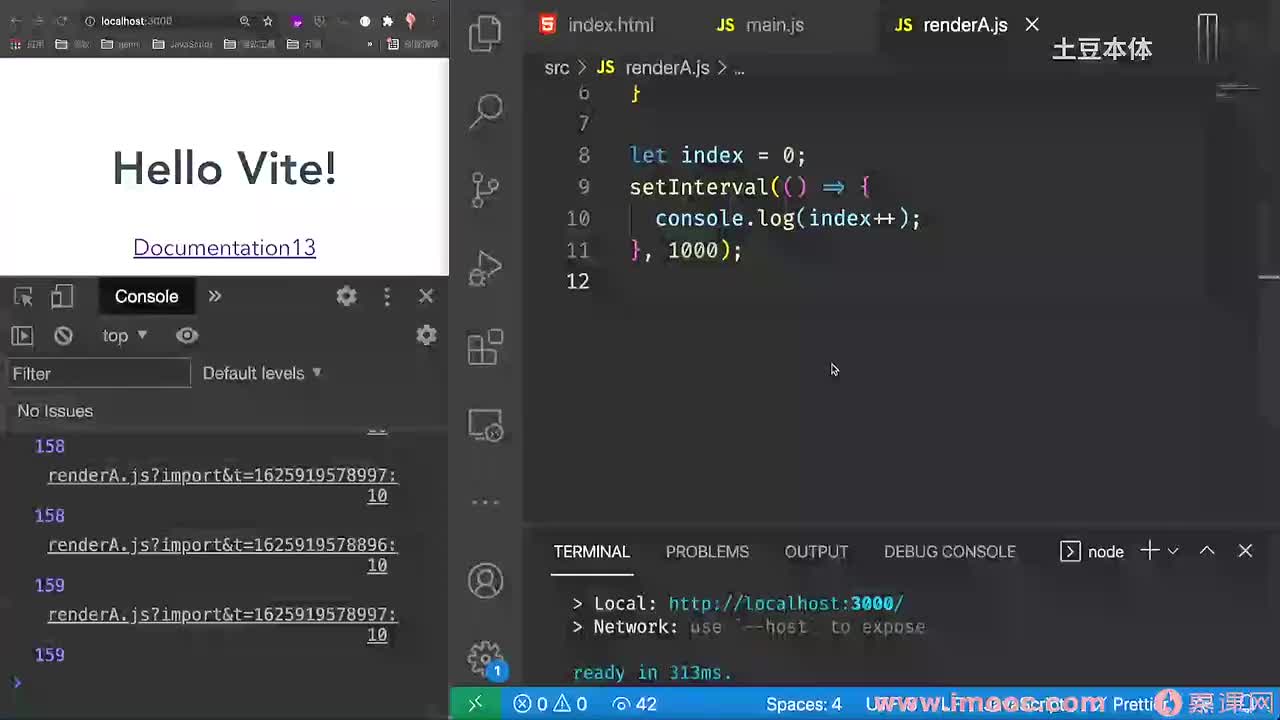This screenshot has height=720, width=1280.
Task: Click the localhost:3000 address bar
Action: [x=136, y=21]
